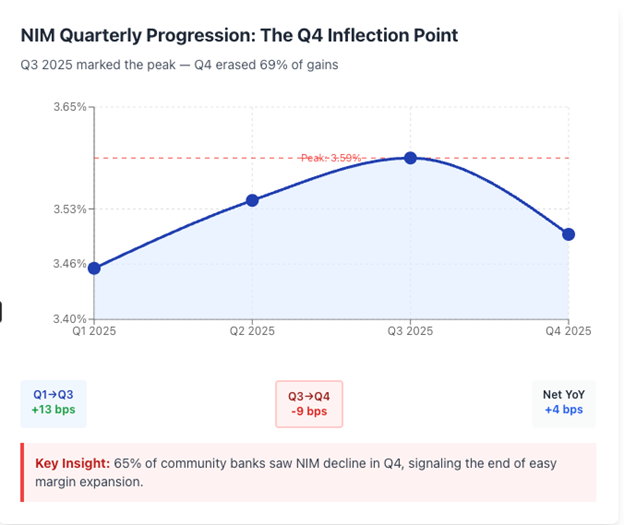Click the light blue shaded area under curve
The width and height of the screenshot is (624, 525).
point(330,260)
